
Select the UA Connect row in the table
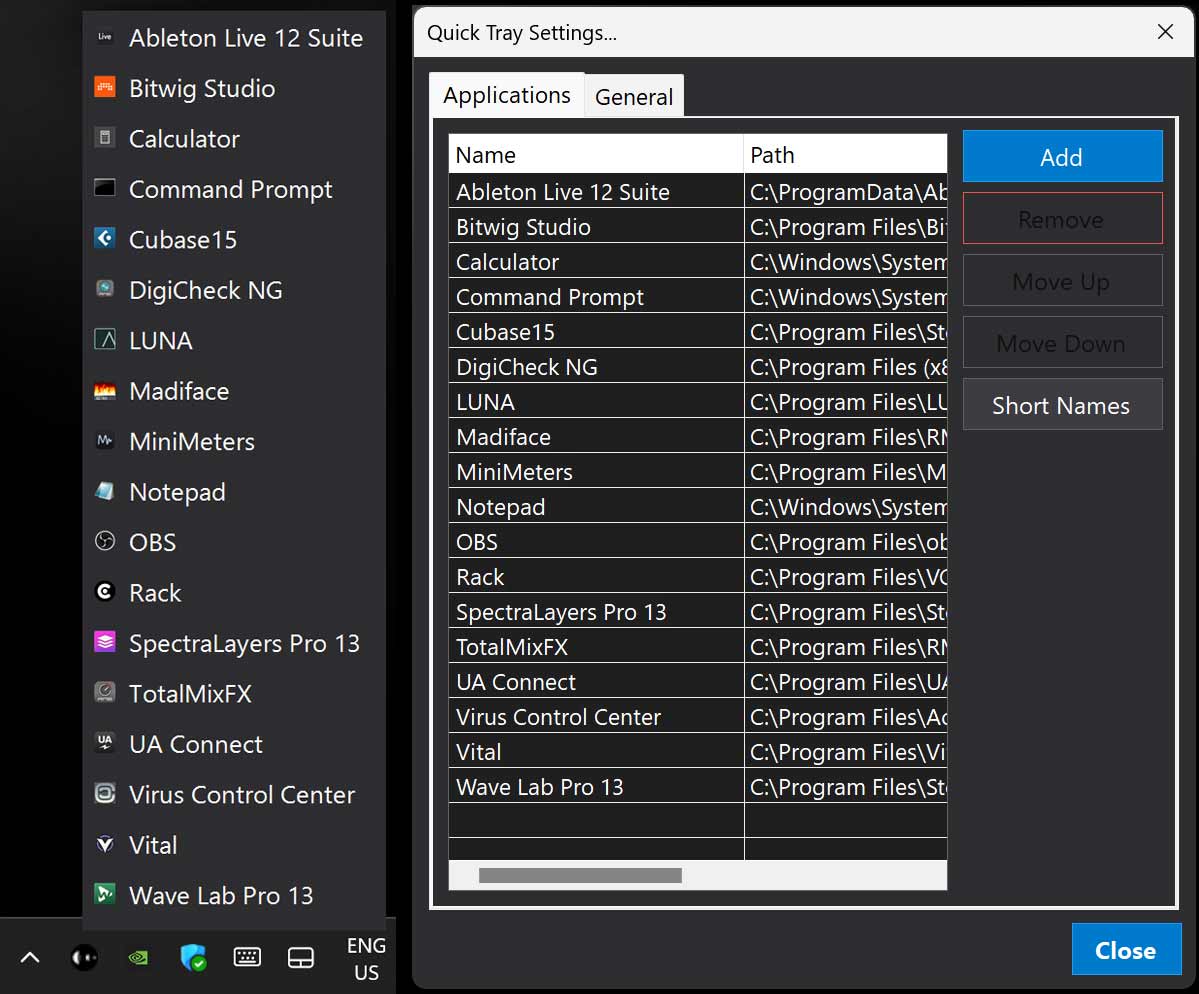(697, 681)
